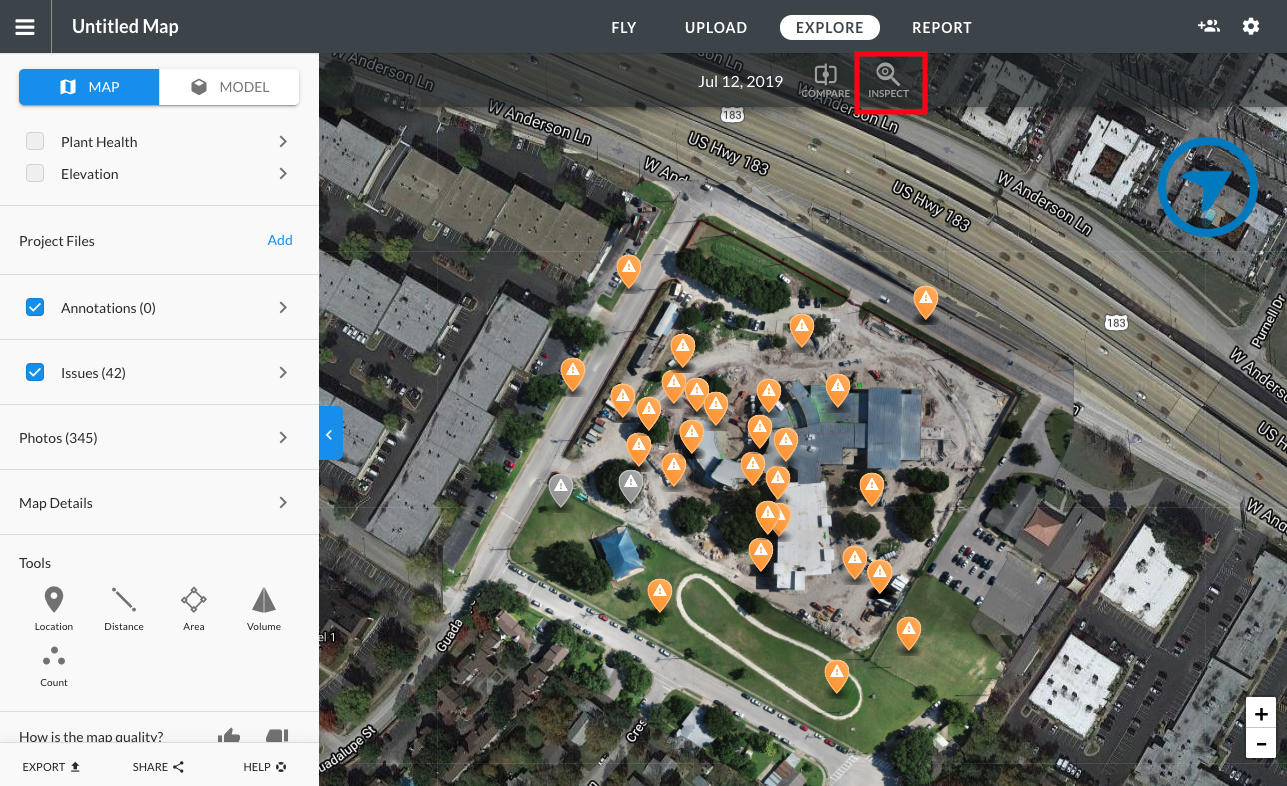Select the MAP view tab
1287x786 pixels.
coord(89,87)
